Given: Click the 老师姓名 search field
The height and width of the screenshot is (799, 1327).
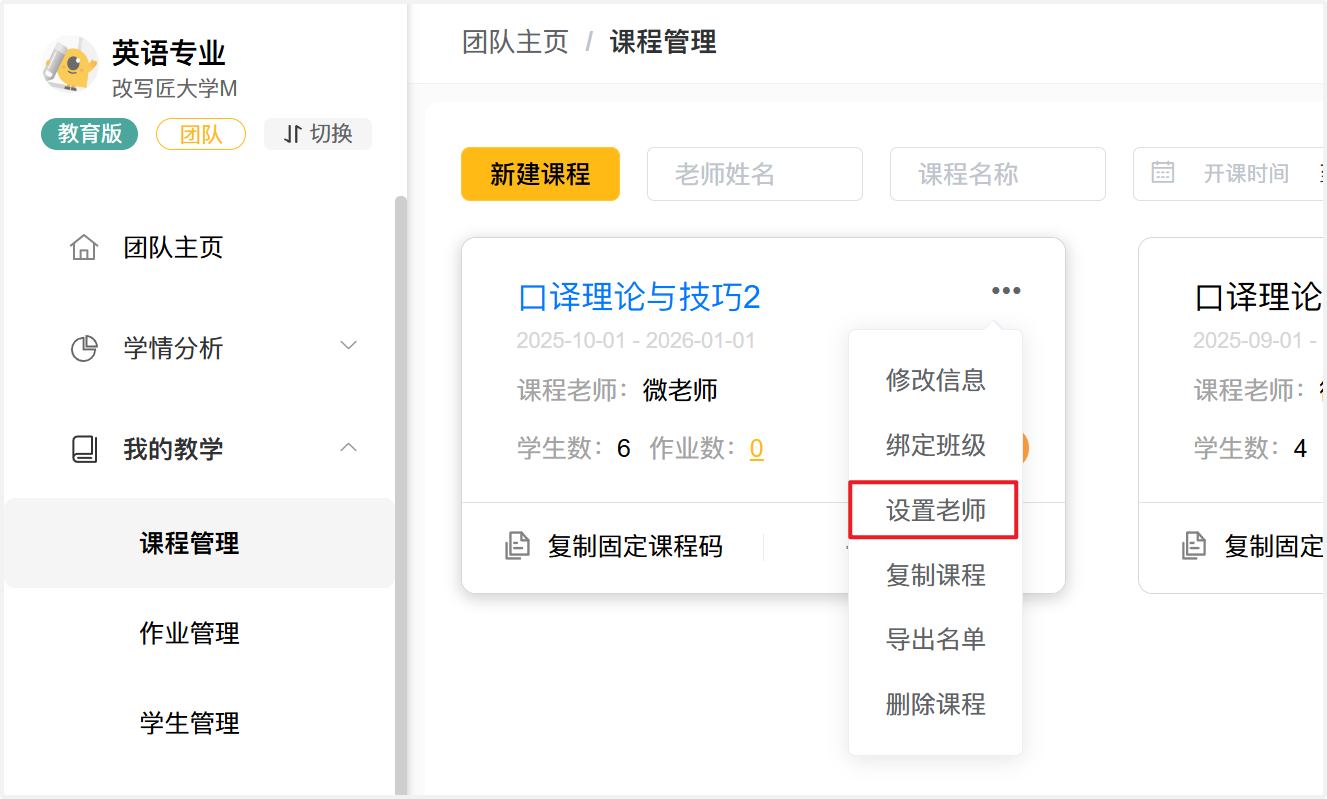Looking at the screenshot, I should [x=754, y=174].
